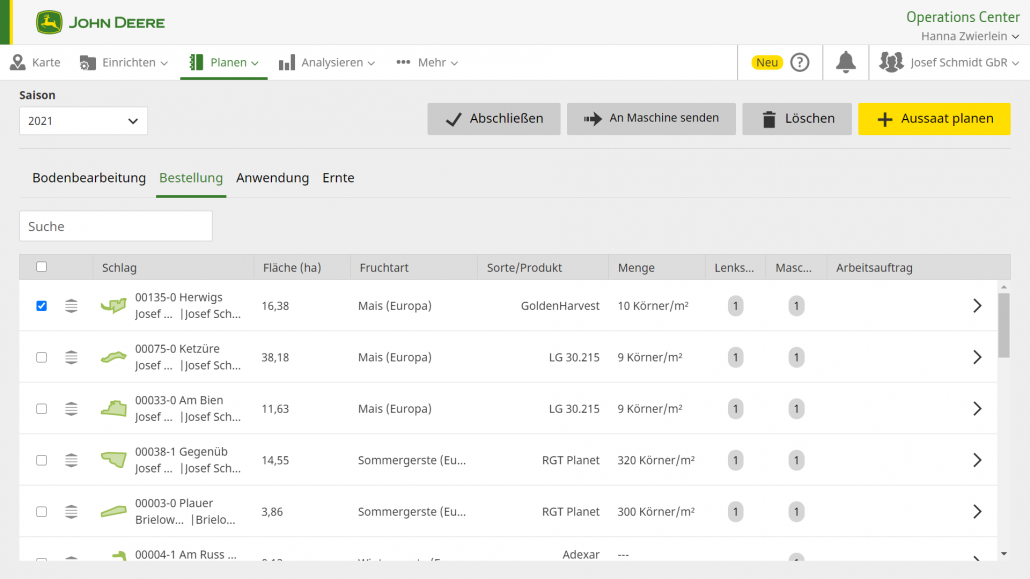Check the 00003-0 Plauer row checkbox
This screenshot has width=1030, height=579.
click(x=41, y=511)
